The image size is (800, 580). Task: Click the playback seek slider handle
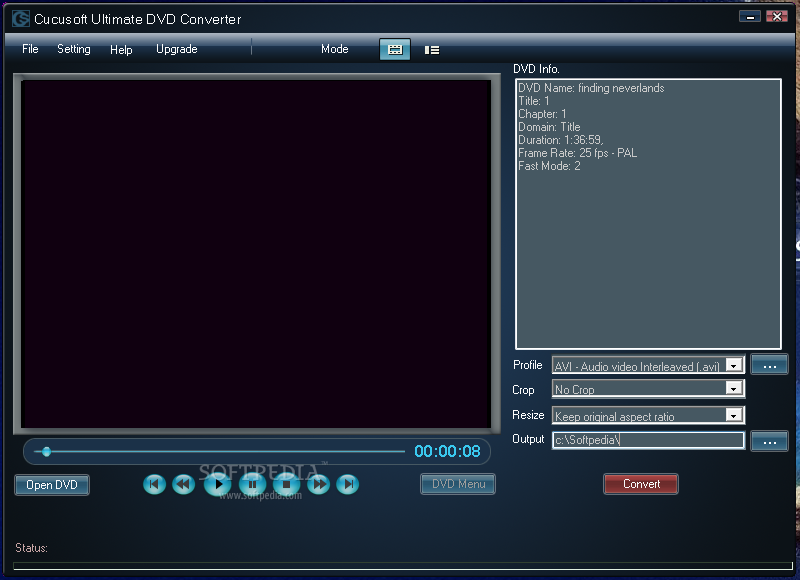46,451
